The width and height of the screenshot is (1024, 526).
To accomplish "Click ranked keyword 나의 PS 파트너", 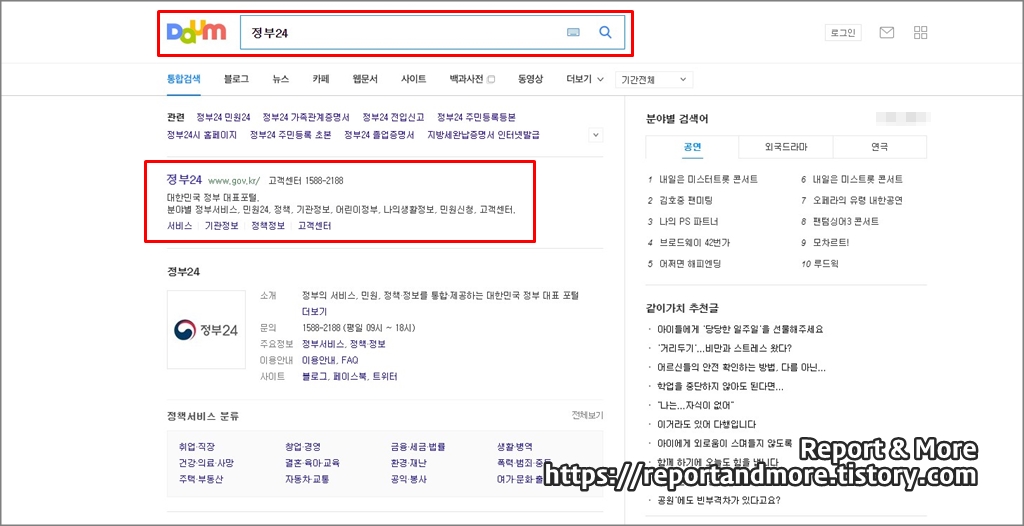I will [689, 222].
